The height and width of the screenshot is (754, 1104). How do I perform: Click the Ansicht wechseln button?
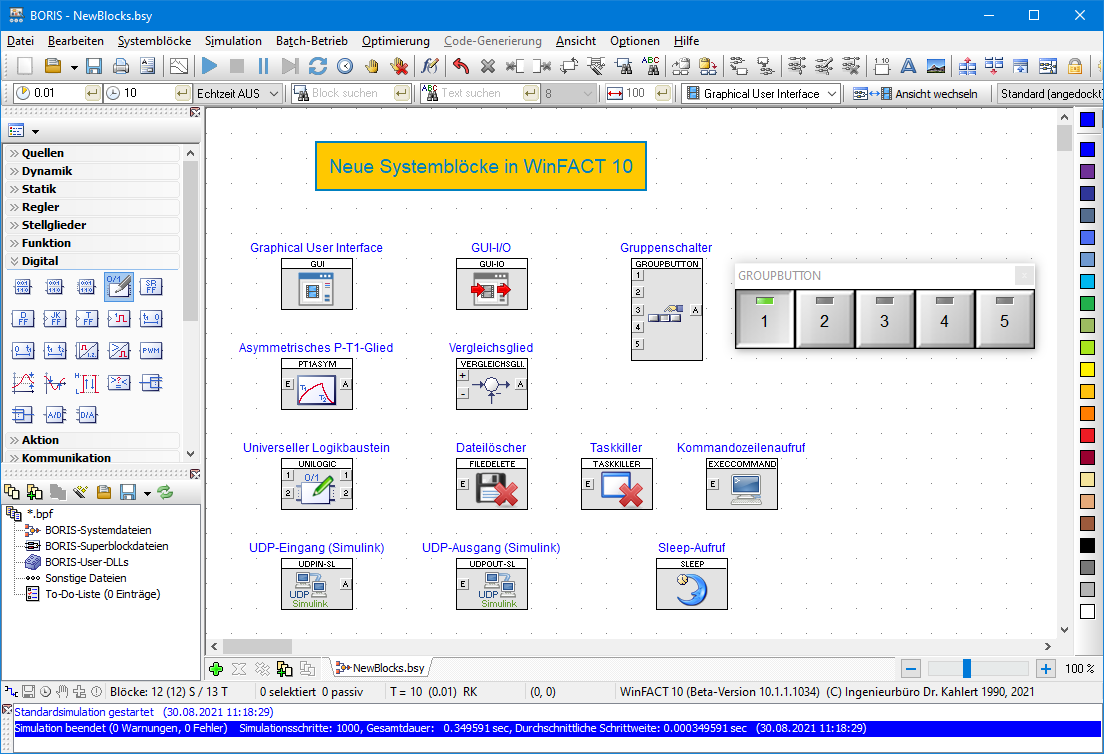point(915,93)
